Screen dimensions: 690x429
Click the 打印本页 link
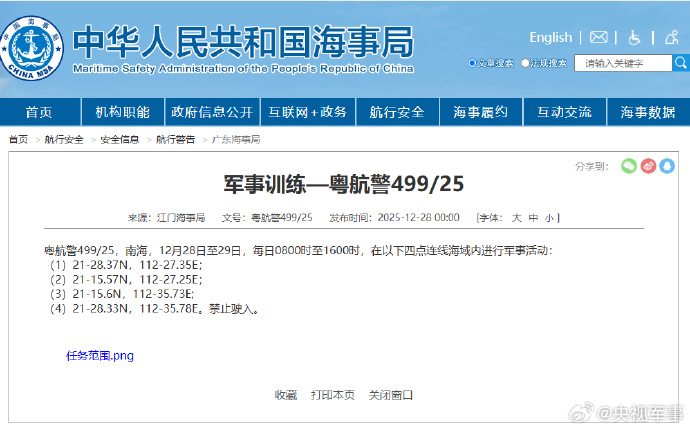332,395
